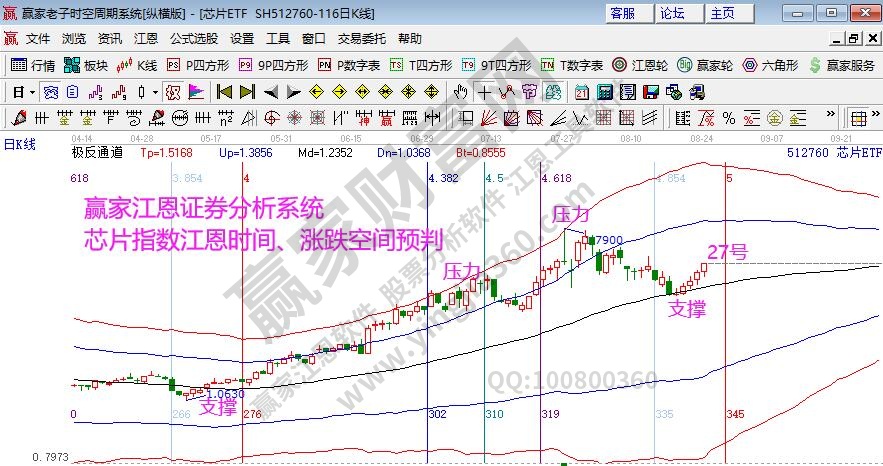Select the hand pan tool
883x466 pixels.
click(x=458, y=92)
